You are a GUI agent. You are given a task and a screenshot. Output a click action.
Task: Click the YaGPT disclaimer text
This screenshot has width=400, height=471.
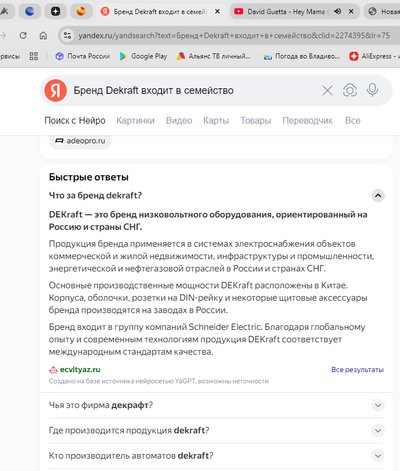(x=159, y=381)
